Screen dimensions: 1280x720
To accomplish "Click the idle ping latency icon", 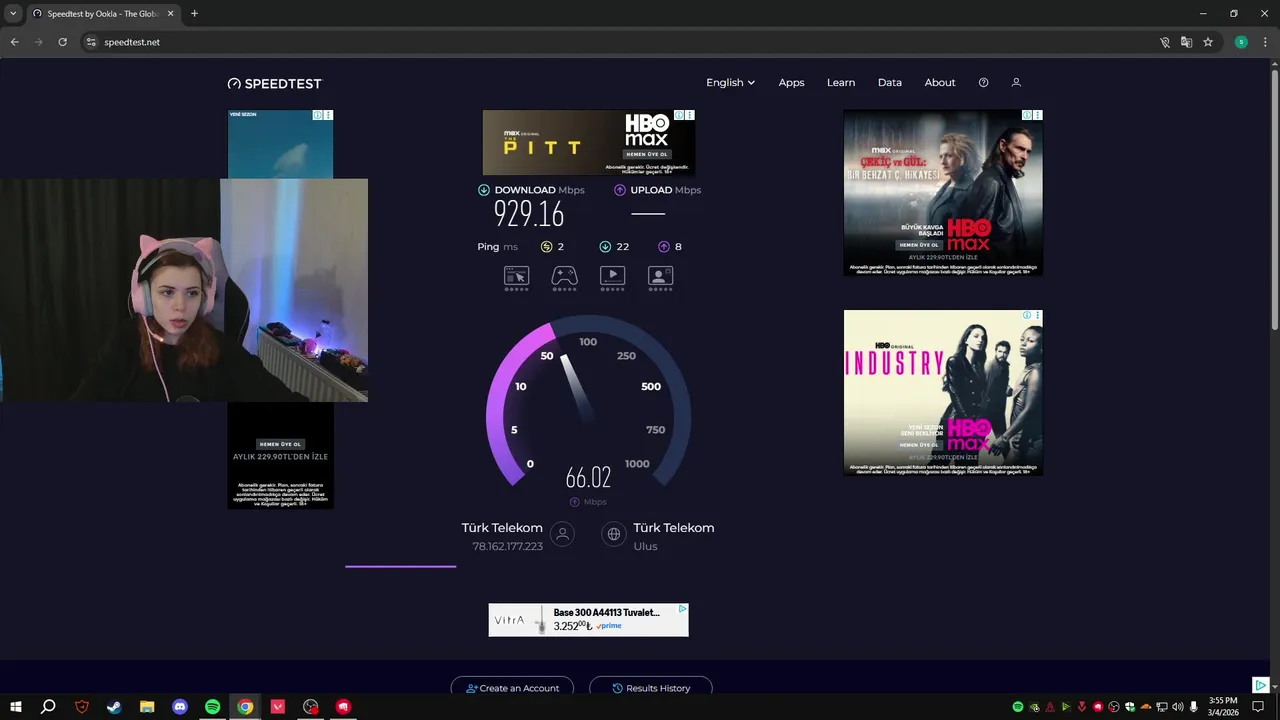I will [x=546, y=247].
